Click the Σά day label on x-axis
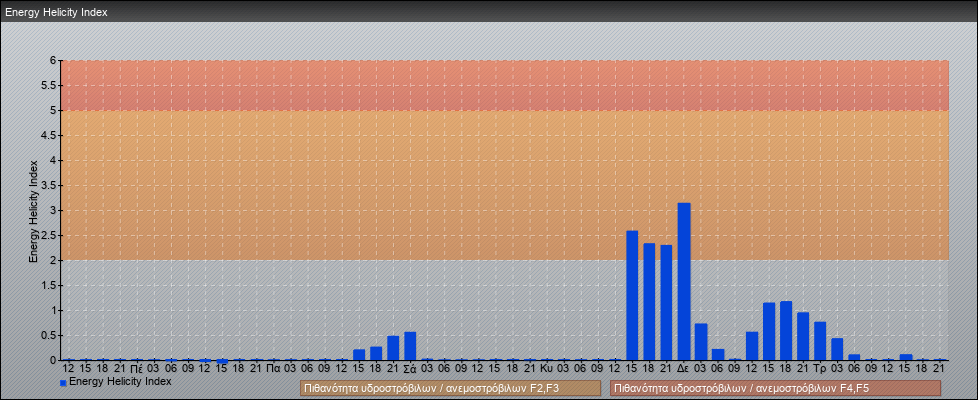 (x=410, y=369)
